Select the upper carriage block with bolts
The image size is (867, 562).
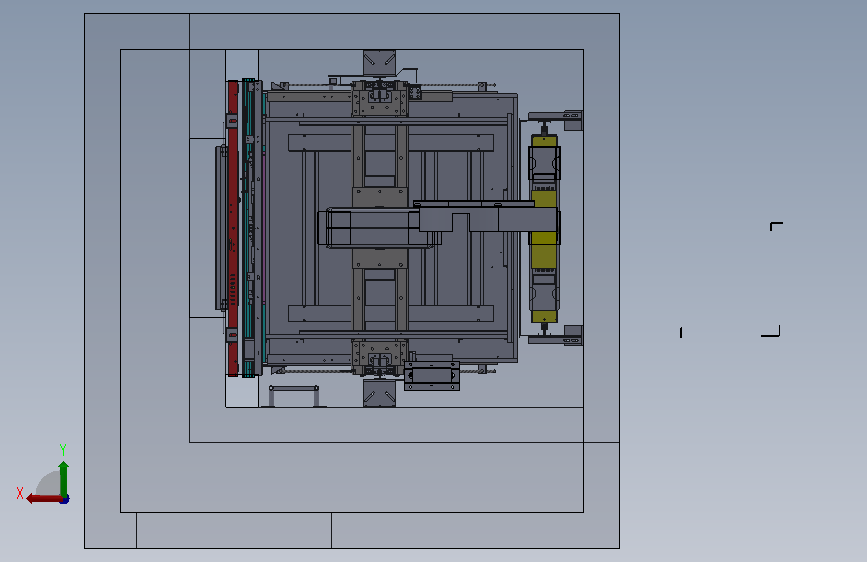pyautogui.click(x=380, y=98)
